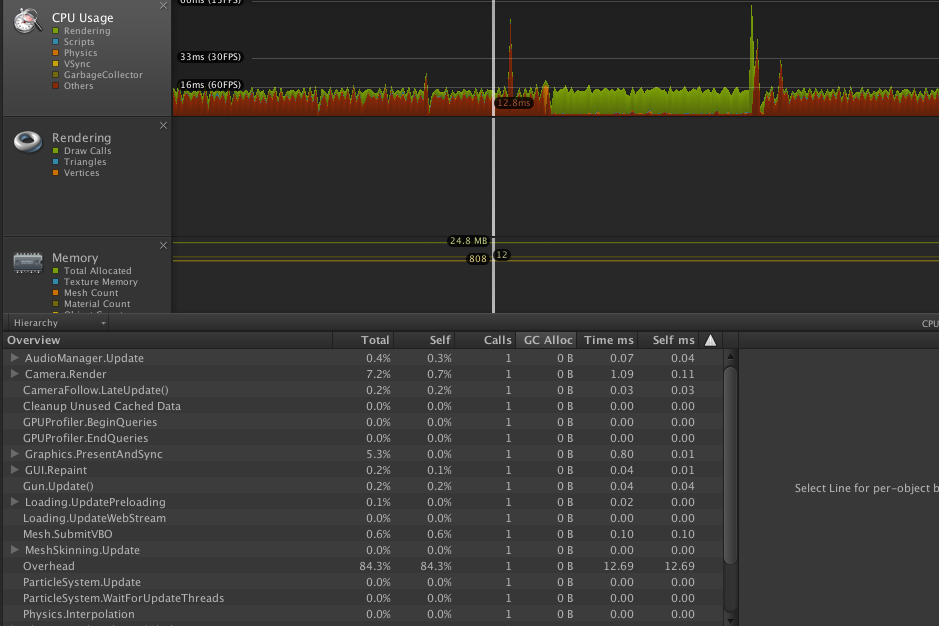Expand the Loading.UpdatePreloading row

[x=14, y=501]
